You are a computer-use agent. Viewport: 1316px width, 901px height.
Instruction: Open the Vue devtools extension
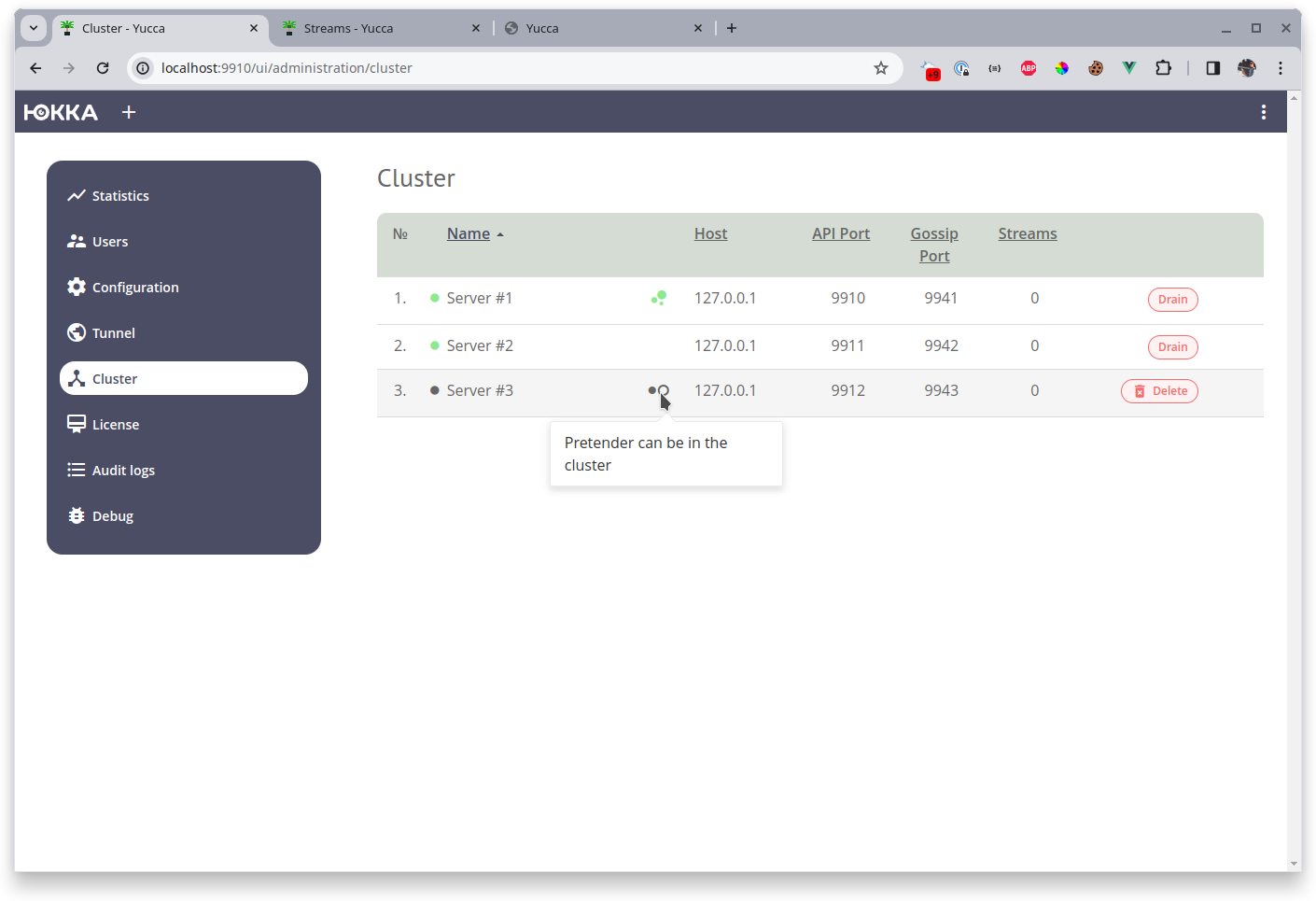[x=1129, y=68]
